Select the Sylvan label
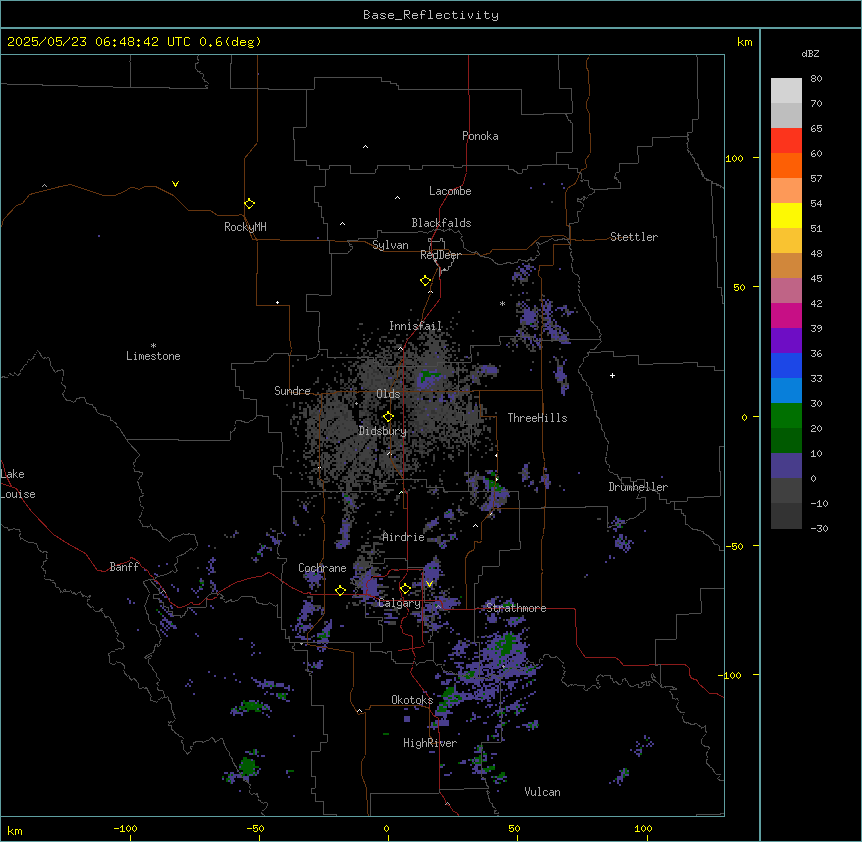Image resolution: width=862 pixels, height=842 pixels. click(x=390, y=245)
